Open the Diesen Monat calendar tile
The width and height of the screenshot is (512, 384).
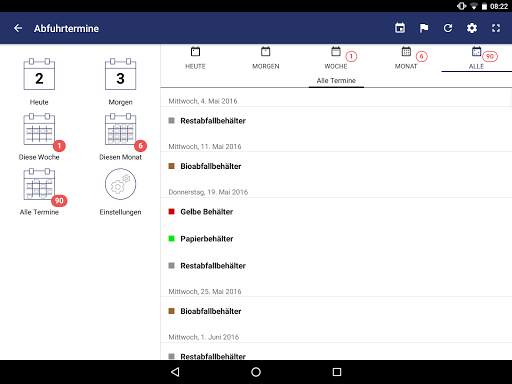120,137
